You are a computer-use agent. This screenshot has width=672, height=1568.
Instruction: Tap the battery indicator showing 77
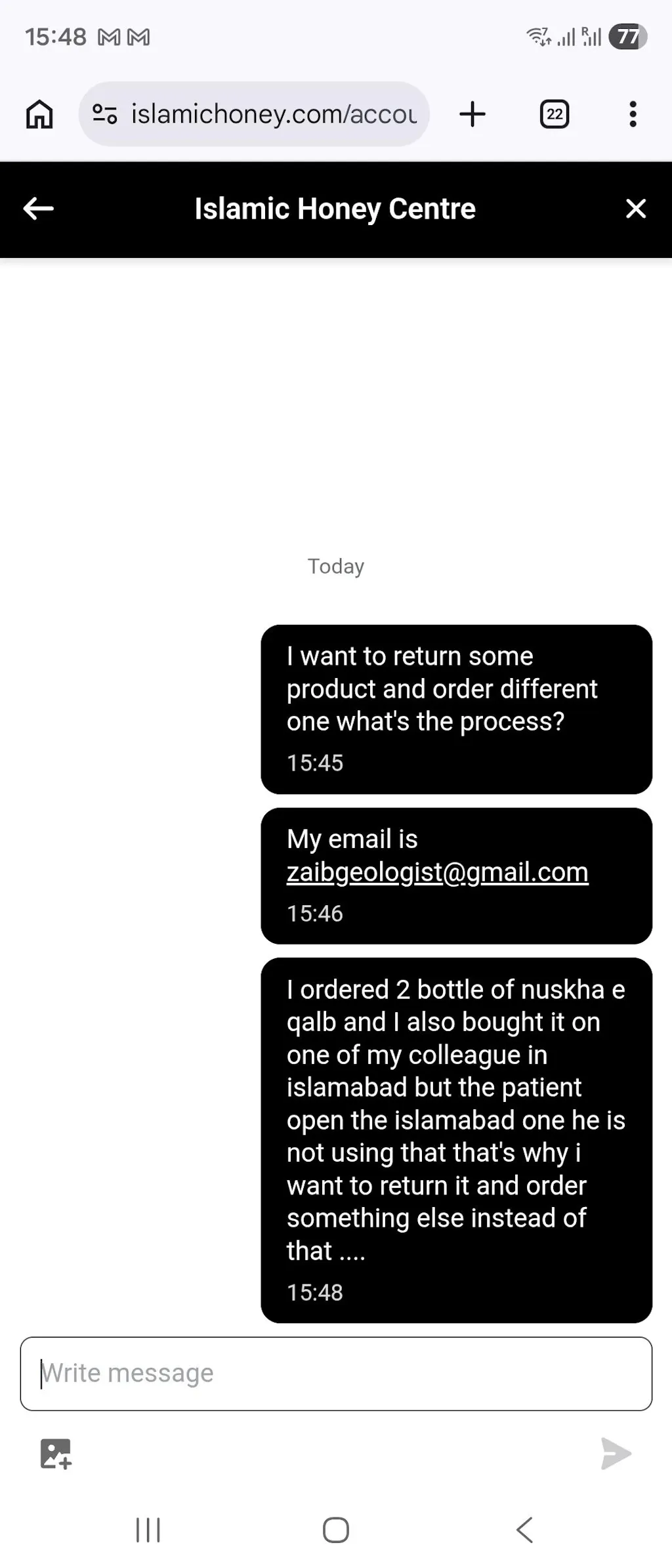pos(627,37)
